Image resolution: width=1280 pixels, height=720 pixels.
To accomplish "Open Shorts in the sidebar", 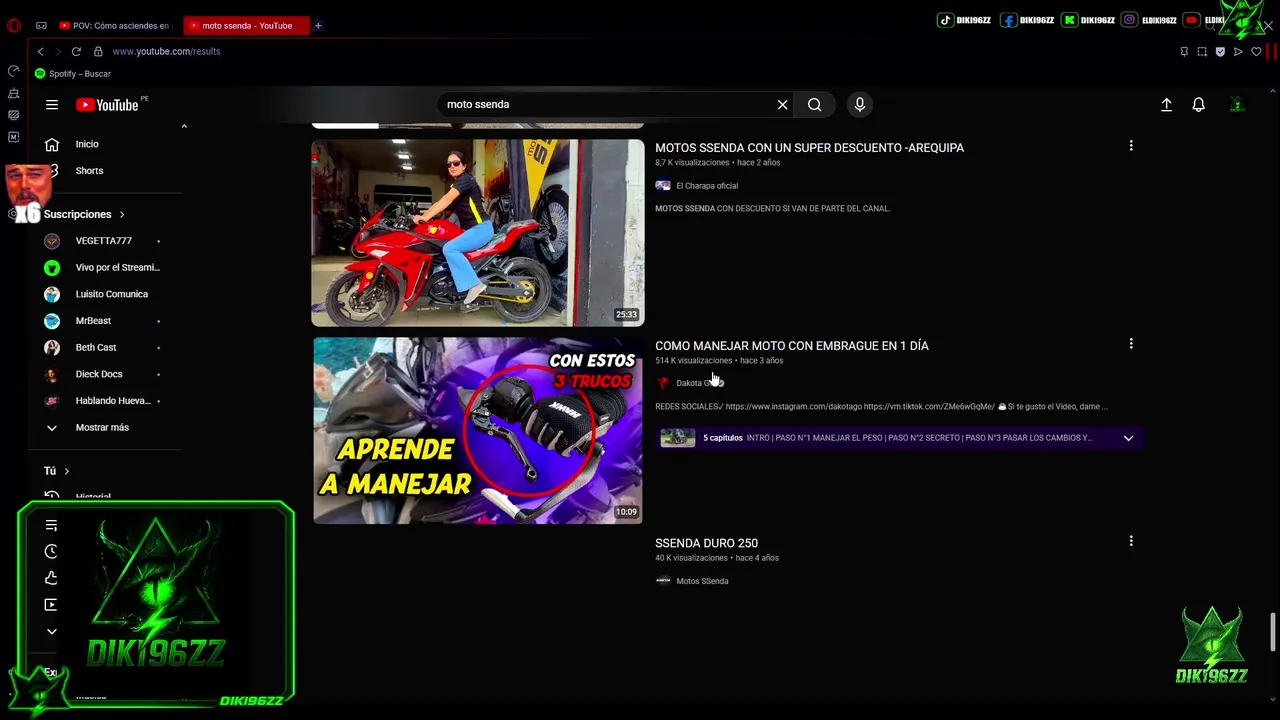I will click(89, 170).
